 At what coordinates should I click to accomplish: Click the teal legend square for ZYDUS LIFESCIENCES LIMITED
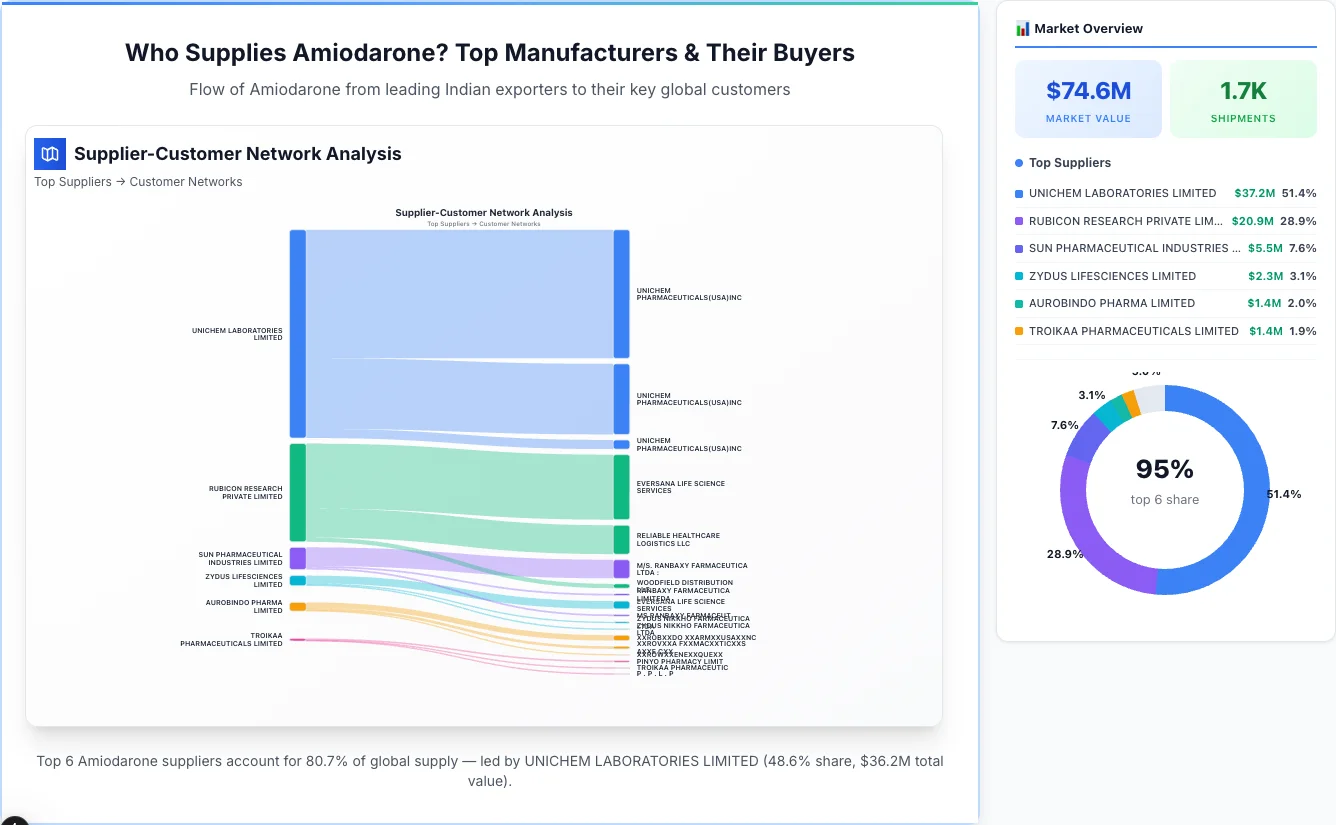[1020, 276]
